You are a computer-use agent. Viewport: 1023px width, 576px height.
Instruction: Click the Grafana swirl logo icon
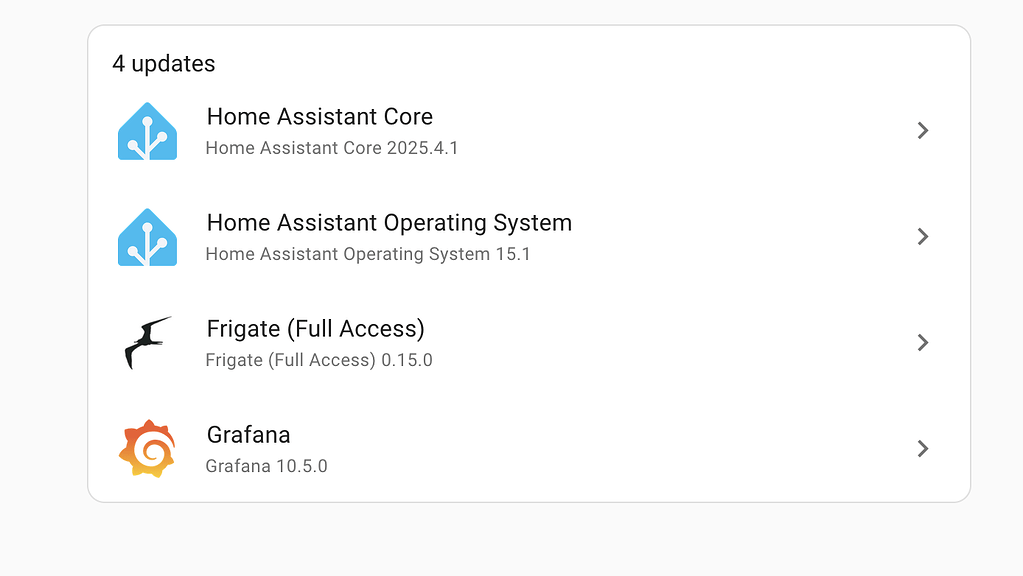tap(148, 449)
